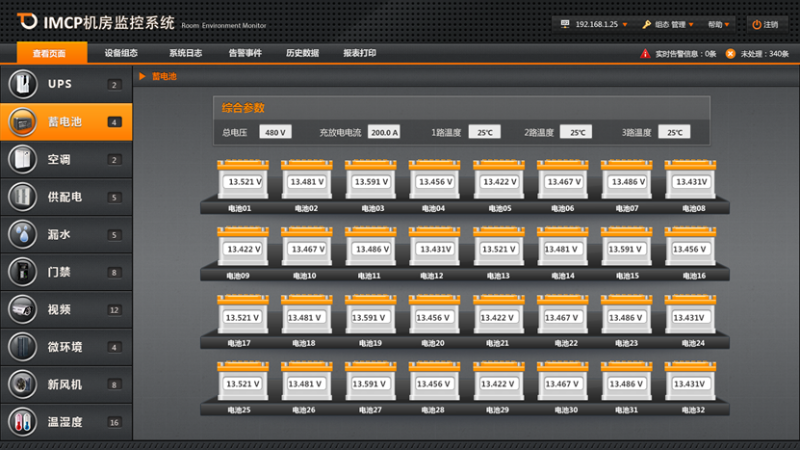Select the 新风机 fresh air fan icon
Viewport: 800px width, 450px height.
click(22, 384)
